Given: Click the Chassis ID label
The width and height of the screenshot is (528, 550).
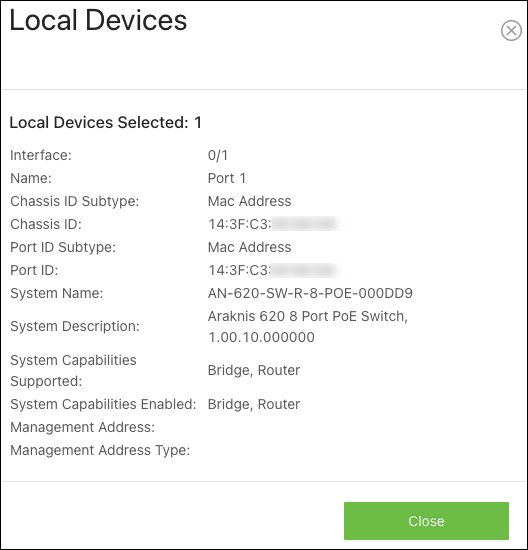Looking at the screenshot, I should [x=46, y=224].
